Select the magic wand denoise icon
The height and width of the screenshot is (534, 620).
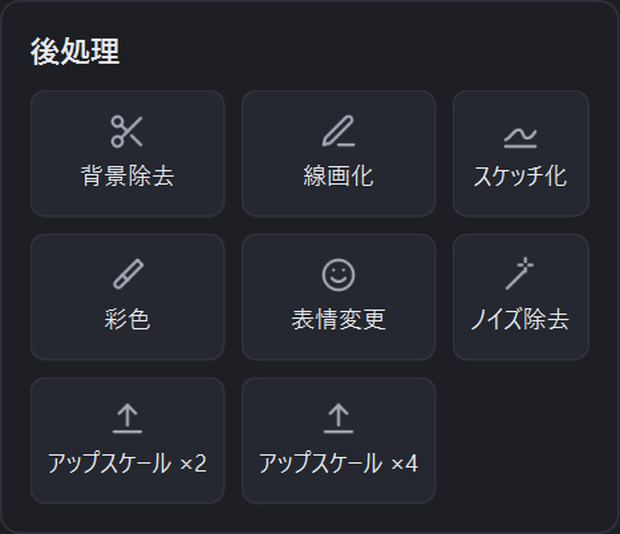point(520,274)
